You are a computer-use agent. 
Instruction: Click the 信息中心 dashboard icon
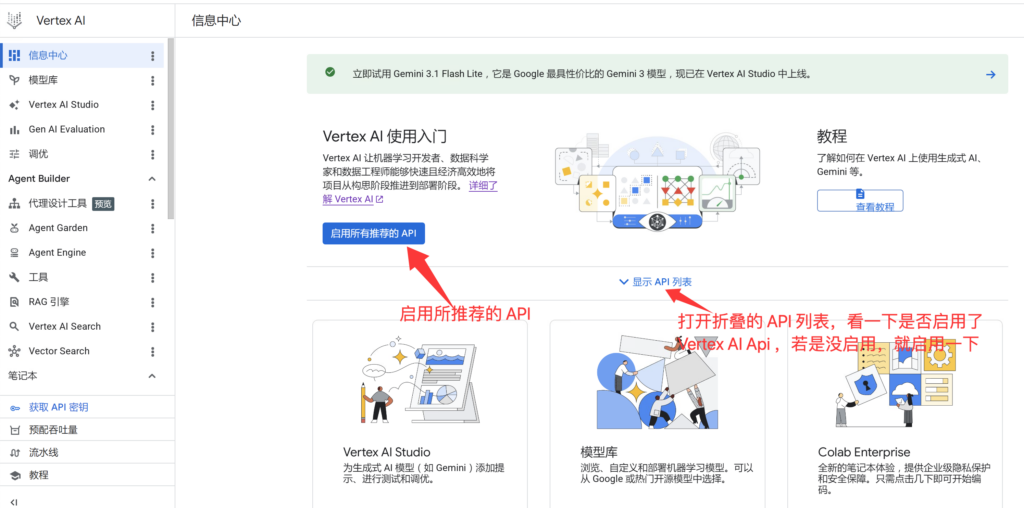click(14, 56)
